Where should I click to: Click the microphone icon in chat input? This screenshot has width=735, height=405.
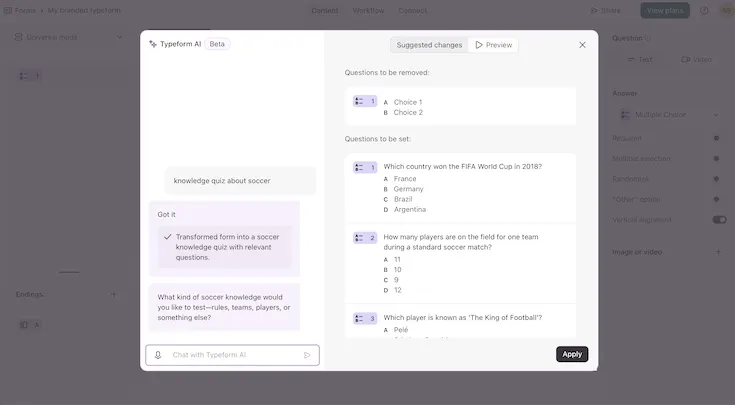click(x=158, y=355)
